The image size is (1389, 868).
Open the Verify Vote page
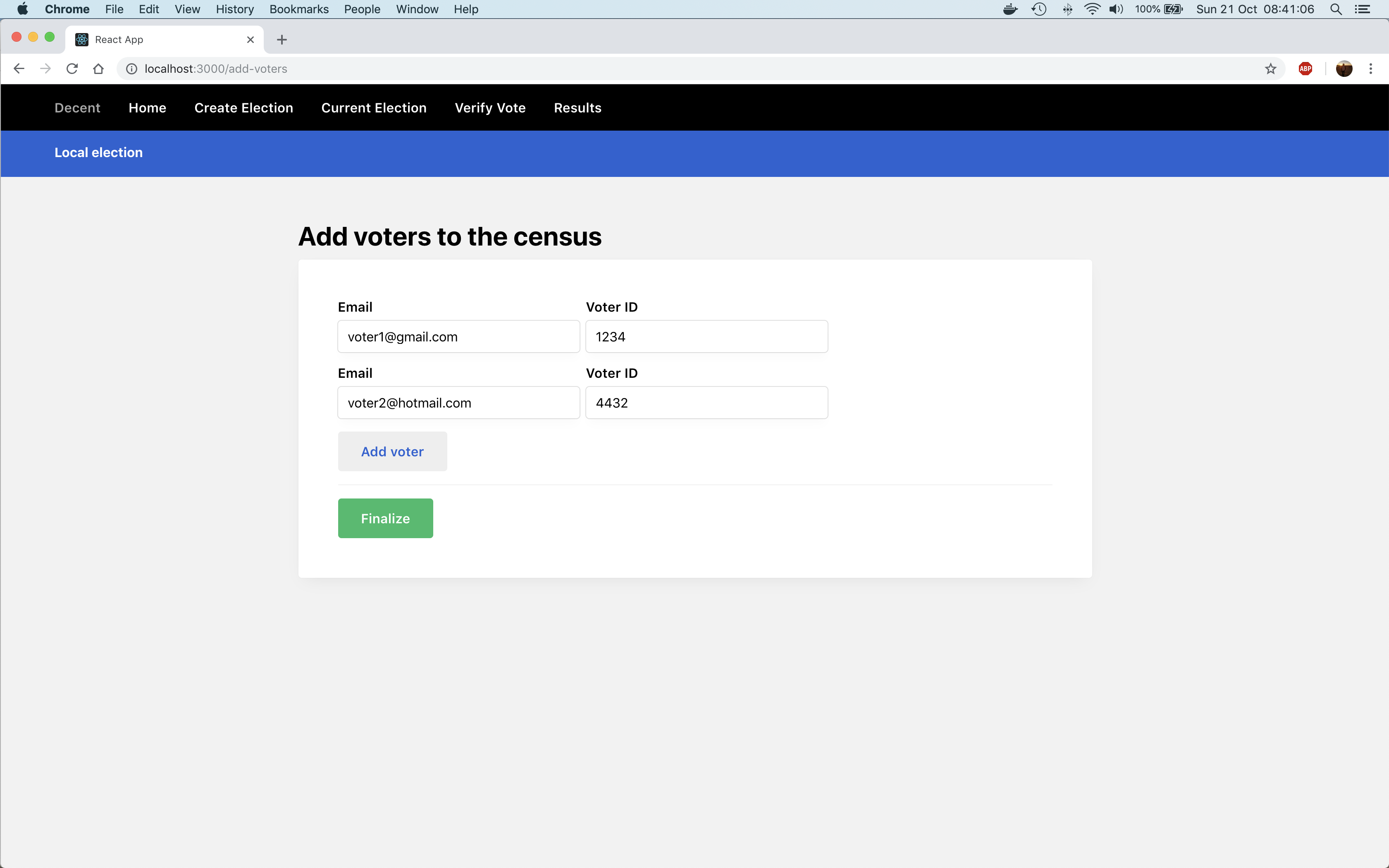click(x=489, y=108)
